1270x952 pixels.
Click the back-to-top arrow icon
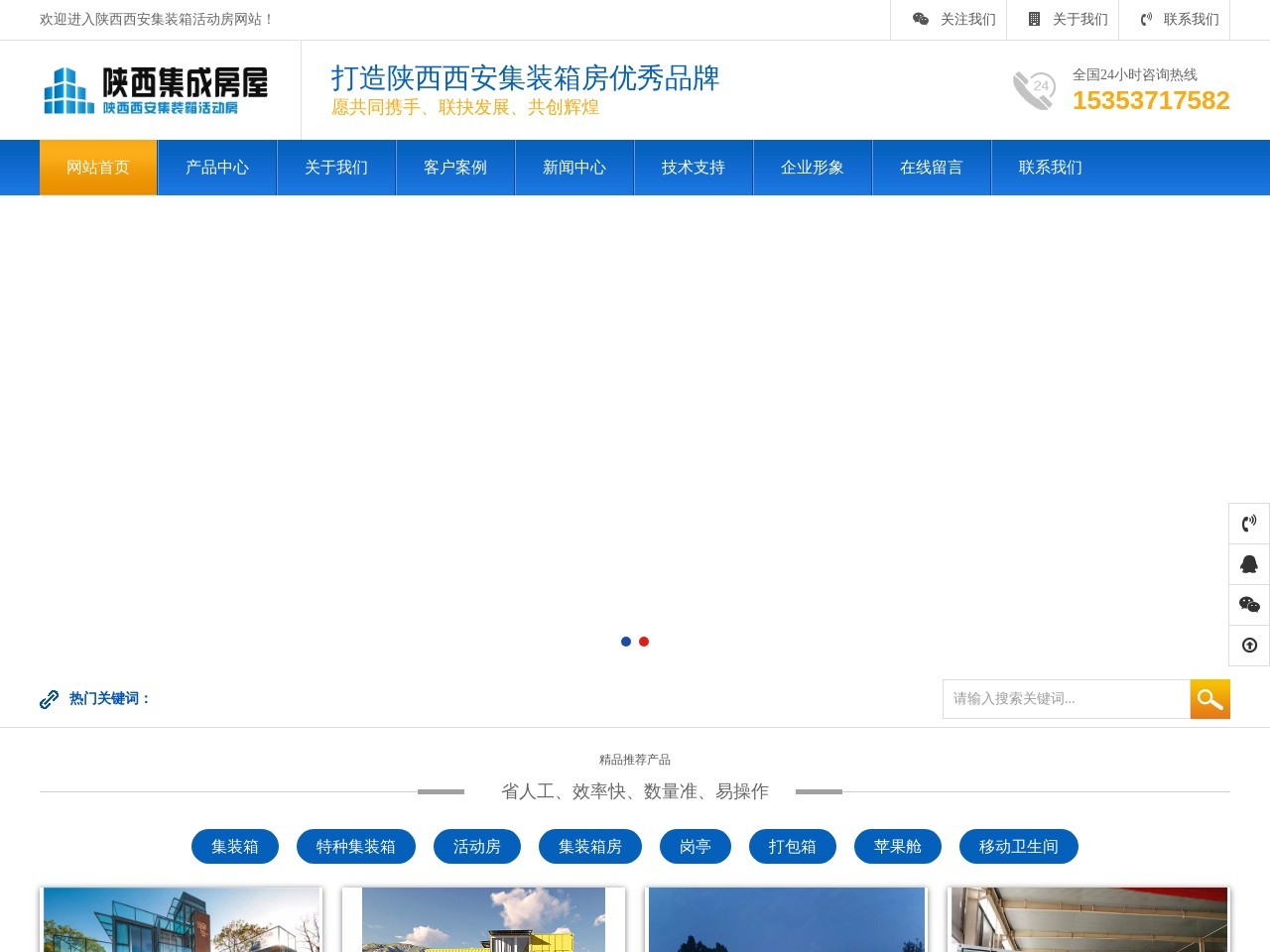1248,645
